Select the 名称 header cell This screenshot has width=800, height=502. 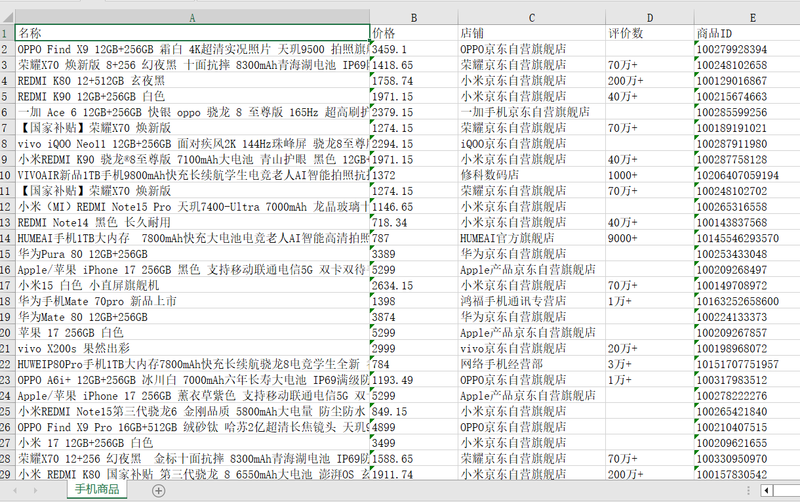click(192, 33)
